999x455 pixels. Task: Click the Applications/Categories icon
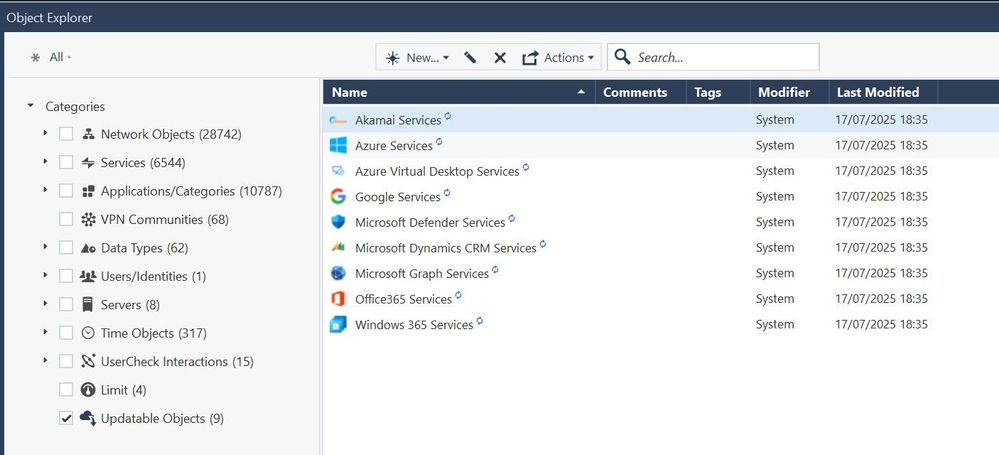(x=89, y=191)
